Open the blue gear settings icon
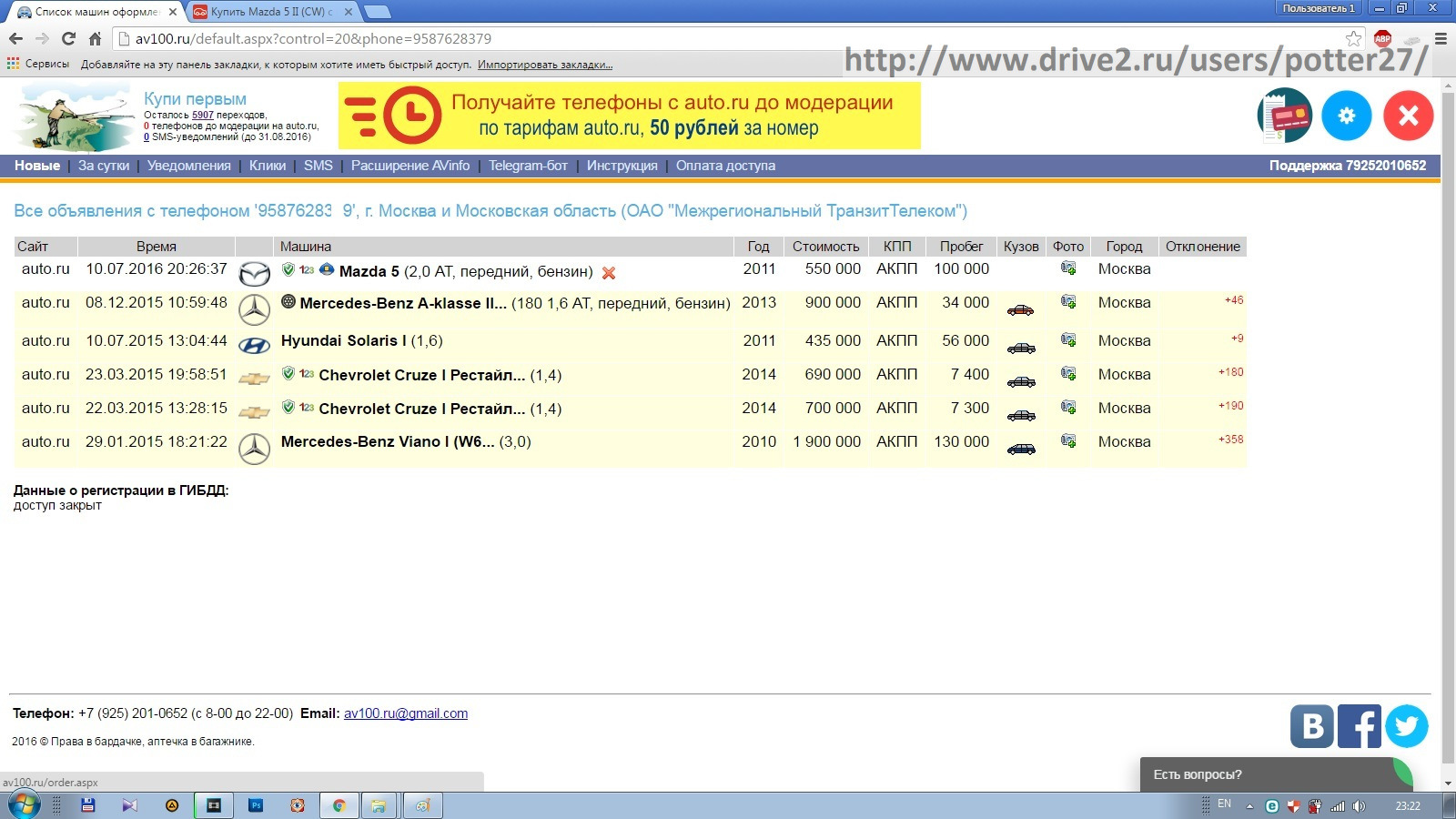The height and width of the screenshot is (819, 1456). (x=1347, y=116)
